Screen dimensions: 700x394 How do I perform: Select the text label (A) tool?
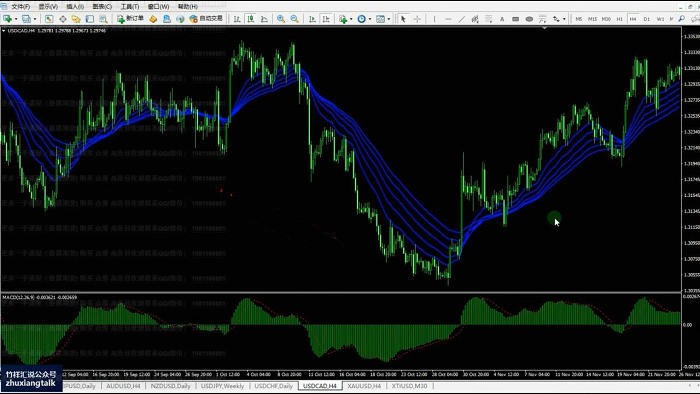point(502,19)
